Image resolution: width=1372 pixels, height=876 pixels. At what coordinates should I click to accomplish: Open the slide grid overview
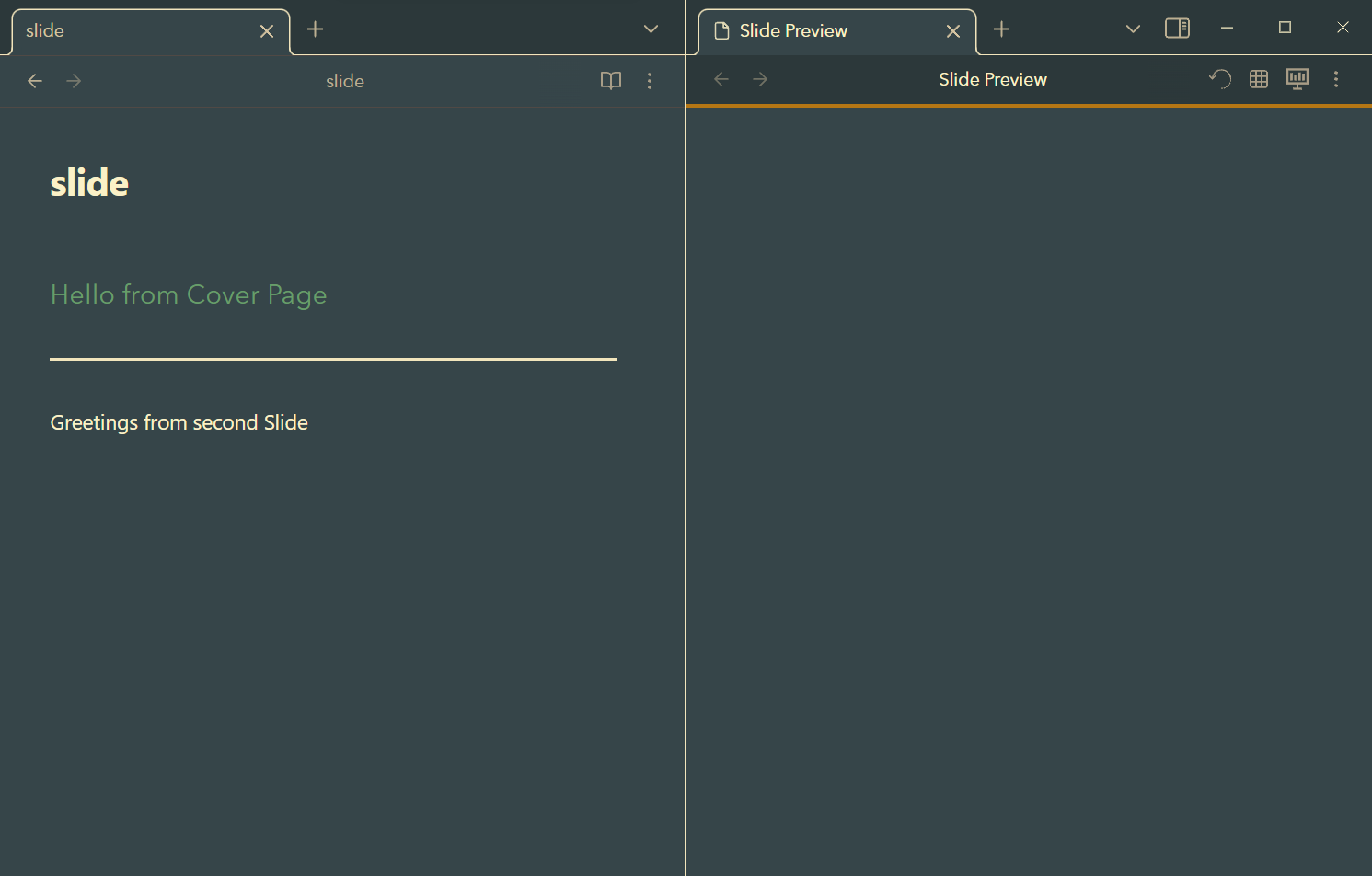(1259, 79)
